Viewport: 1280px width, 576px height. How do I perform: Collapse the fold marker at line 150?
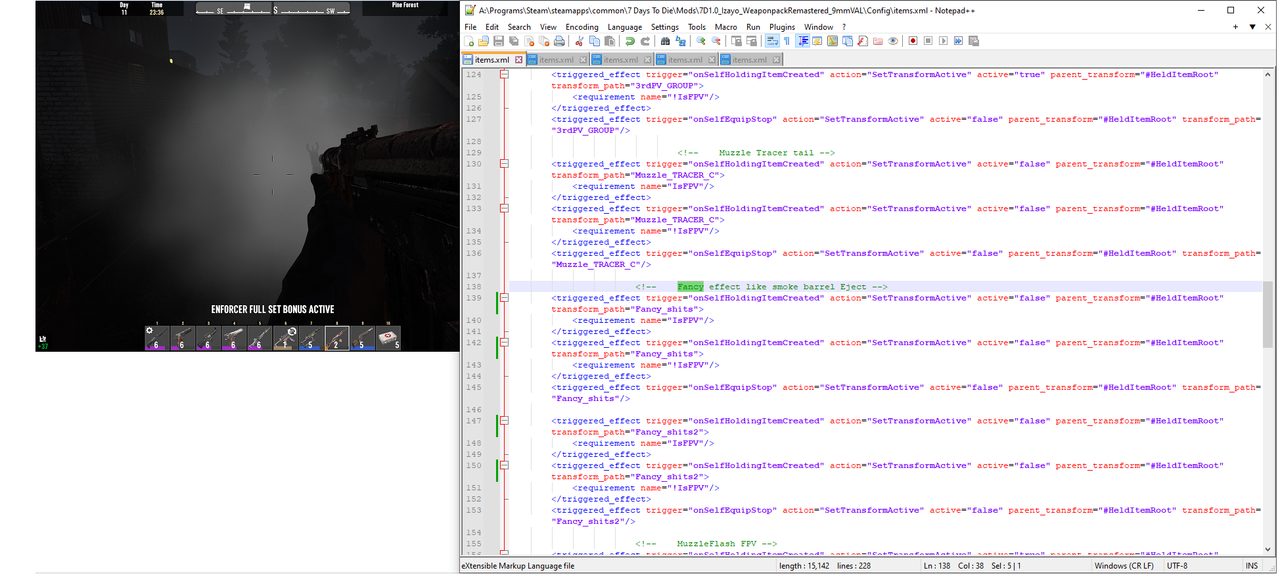pos(504,465)
